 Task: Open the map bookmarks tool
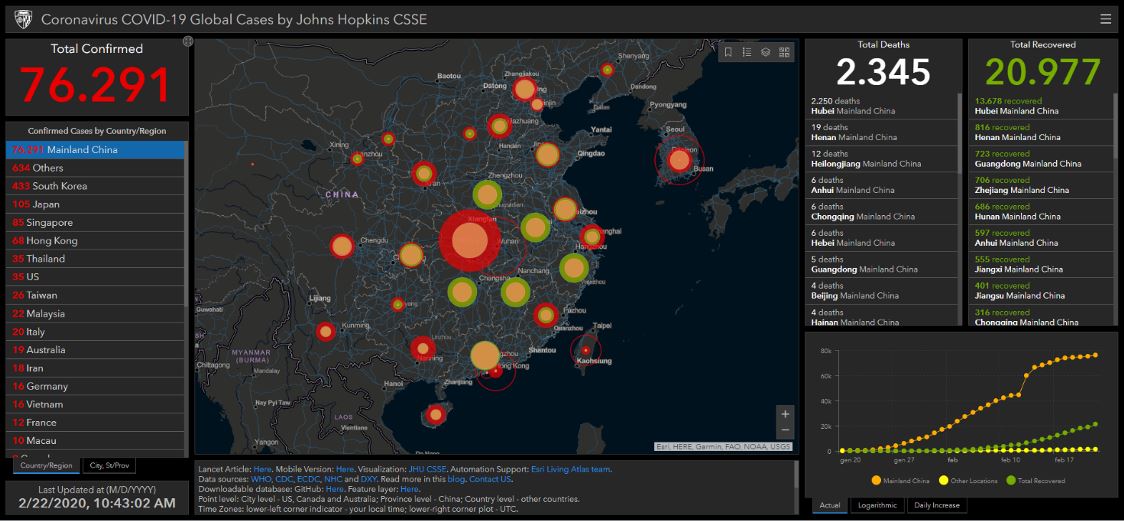pyautogui.click(x=728, y=52)
